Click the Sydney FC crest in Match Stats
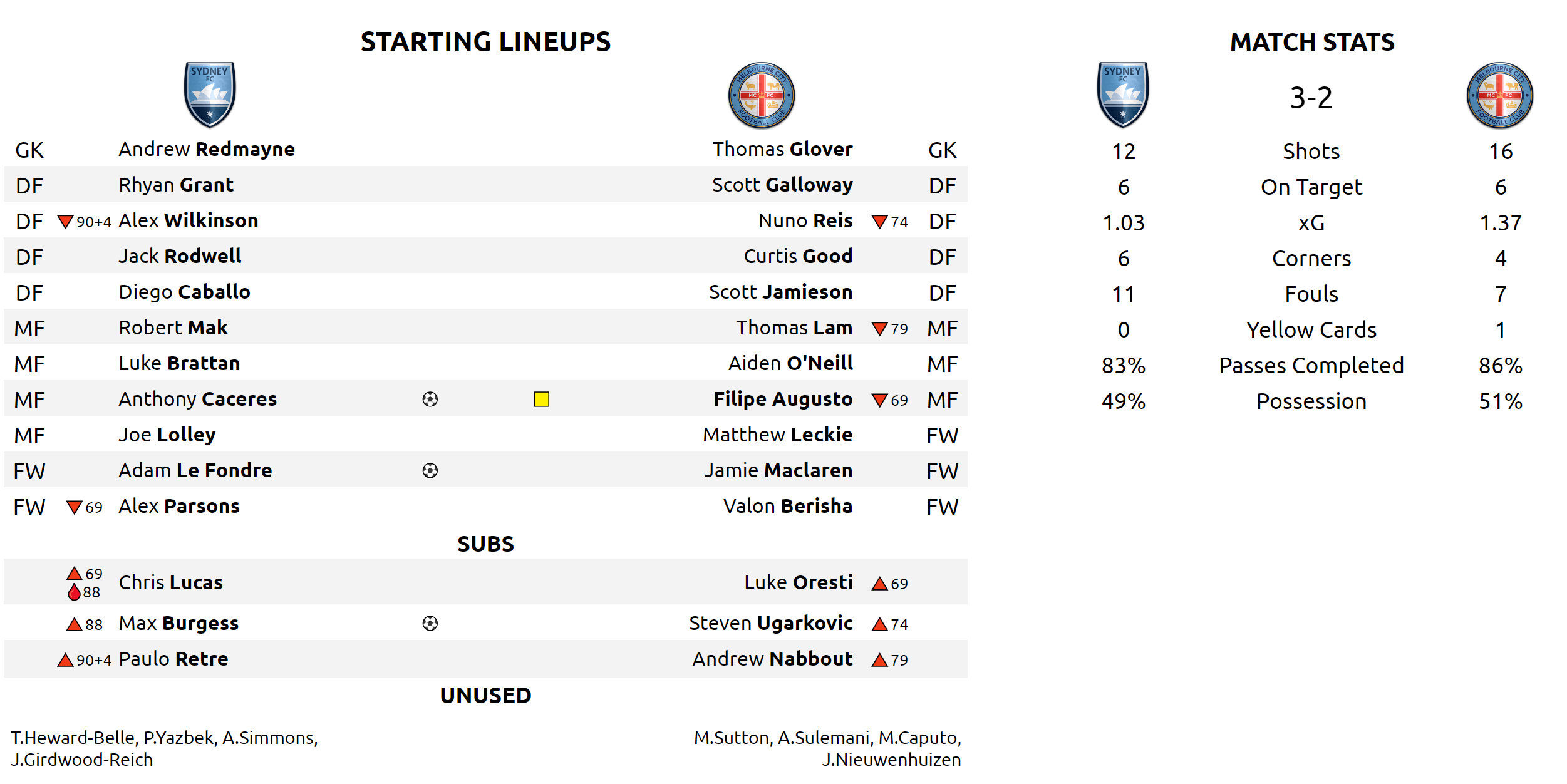This screenshot has height=784, width=1567. click(1123, 95)
